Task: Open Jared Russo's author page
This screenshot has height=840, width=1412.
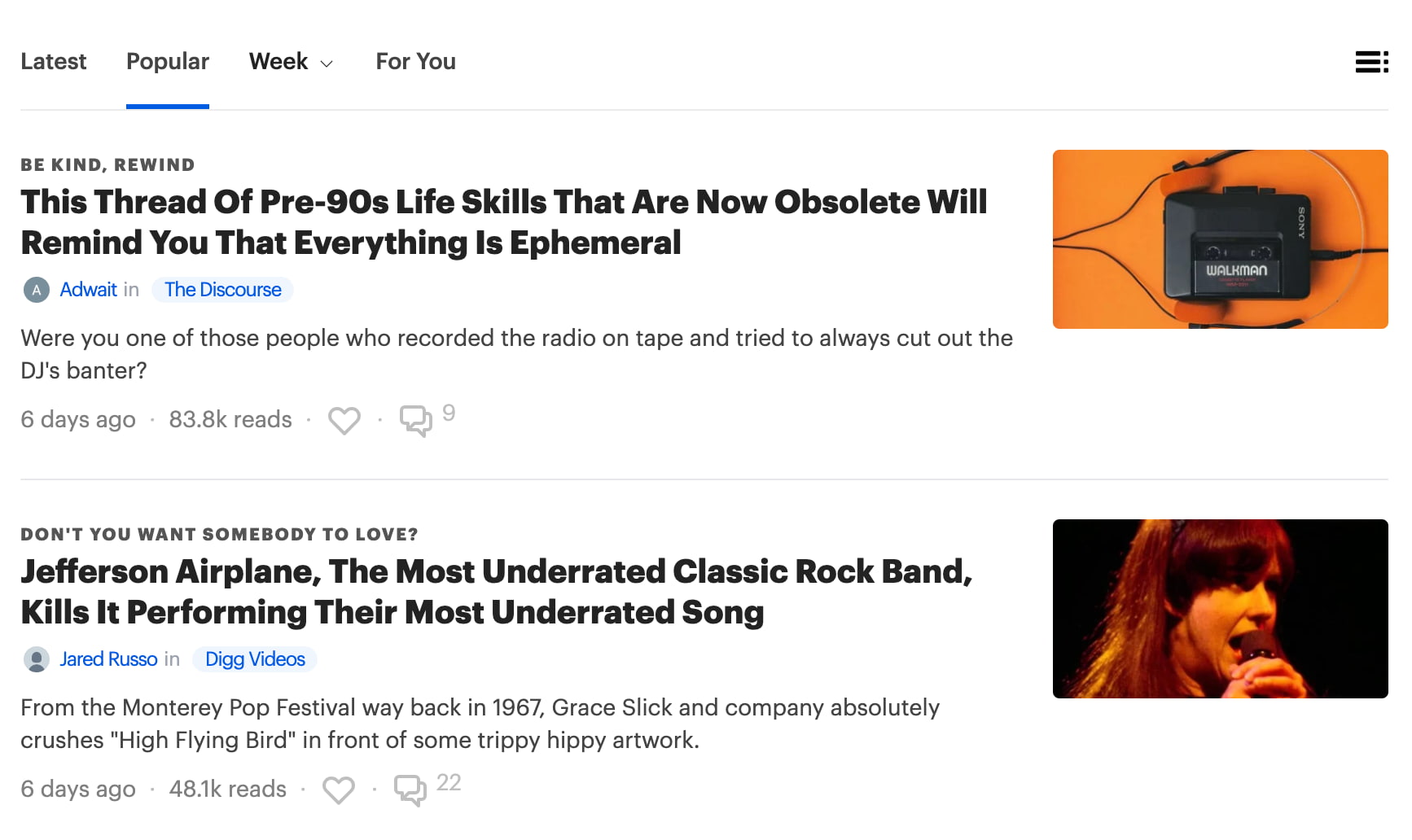Action: pyautogui.click(x=108, y=659)
